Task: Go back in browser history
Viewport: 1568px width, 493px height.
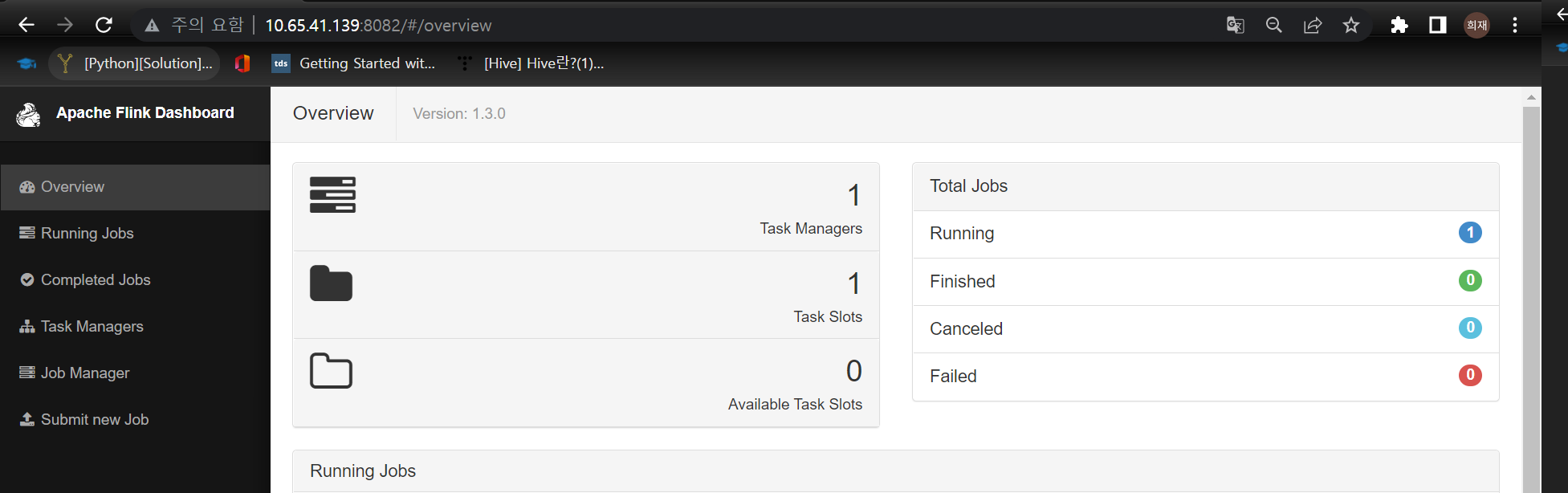Action: coord(26,25)
